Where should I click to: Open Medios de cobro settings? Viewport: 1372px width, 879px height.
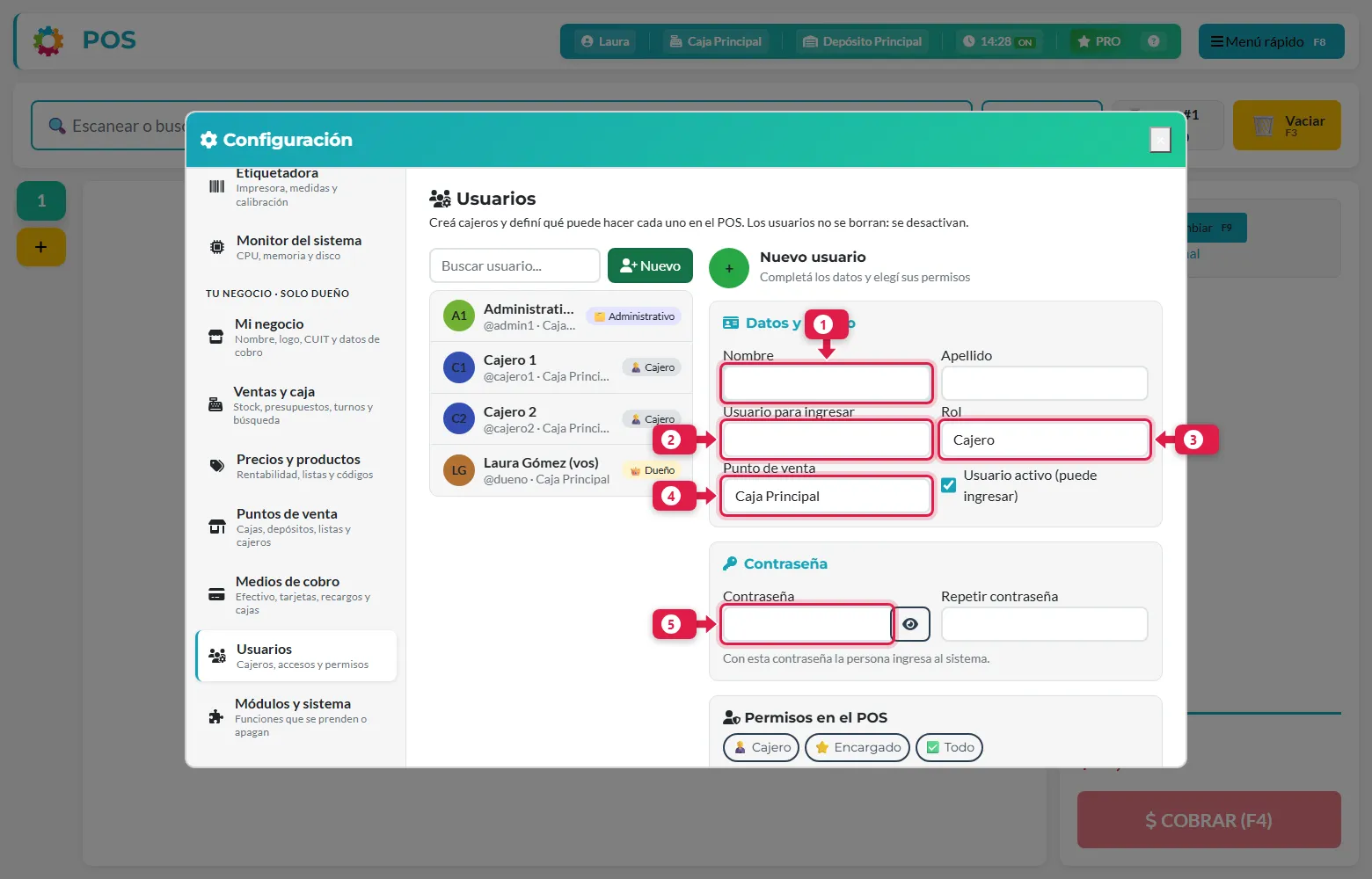pyautogui.click(x=296, y=595)
